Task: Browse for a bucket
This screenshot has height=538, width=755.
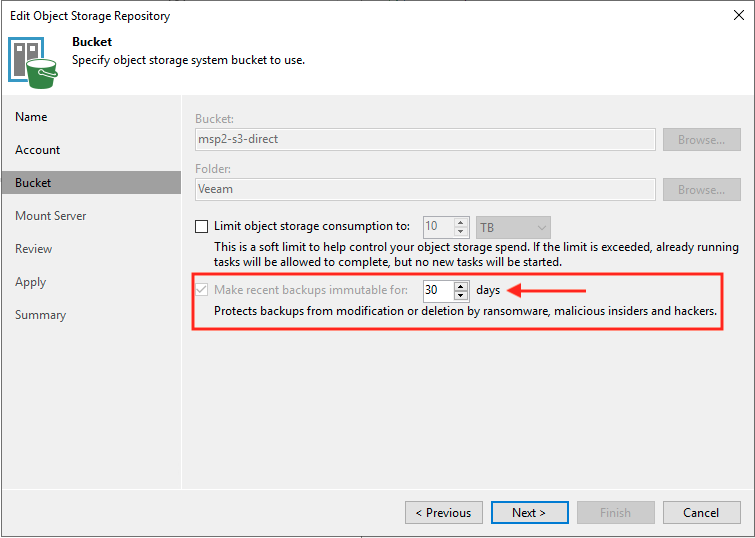Action: (702, 140)
